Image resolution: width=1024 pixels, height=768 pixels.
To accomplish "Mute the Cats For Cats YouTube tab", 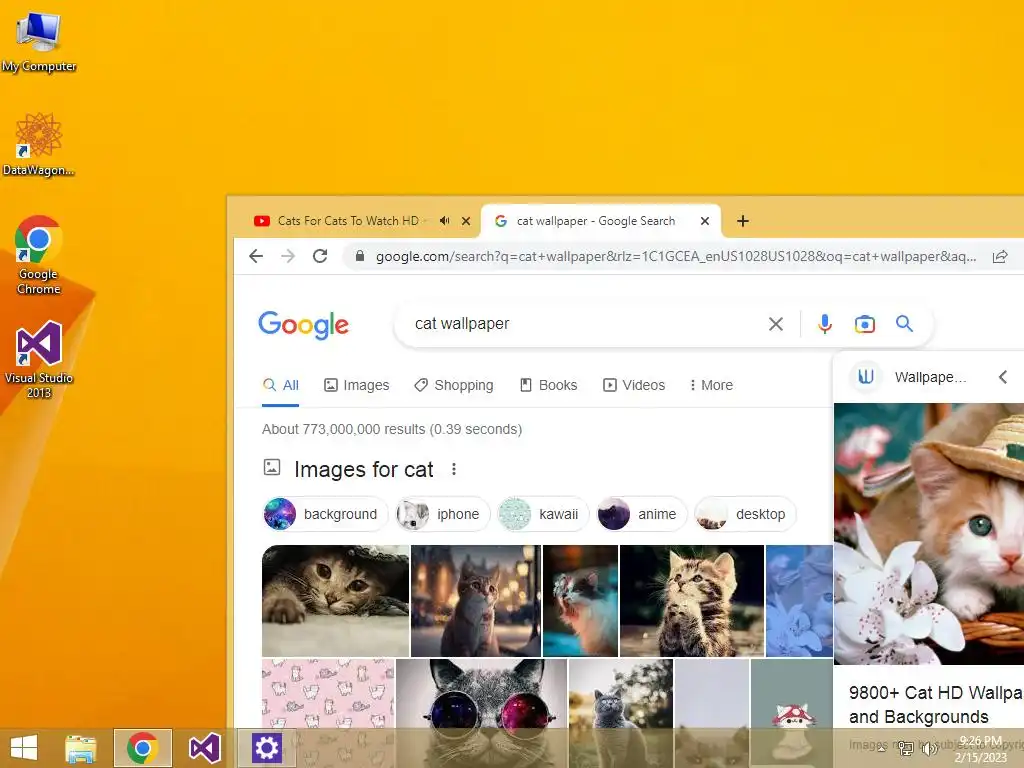I will pos(445,221).
